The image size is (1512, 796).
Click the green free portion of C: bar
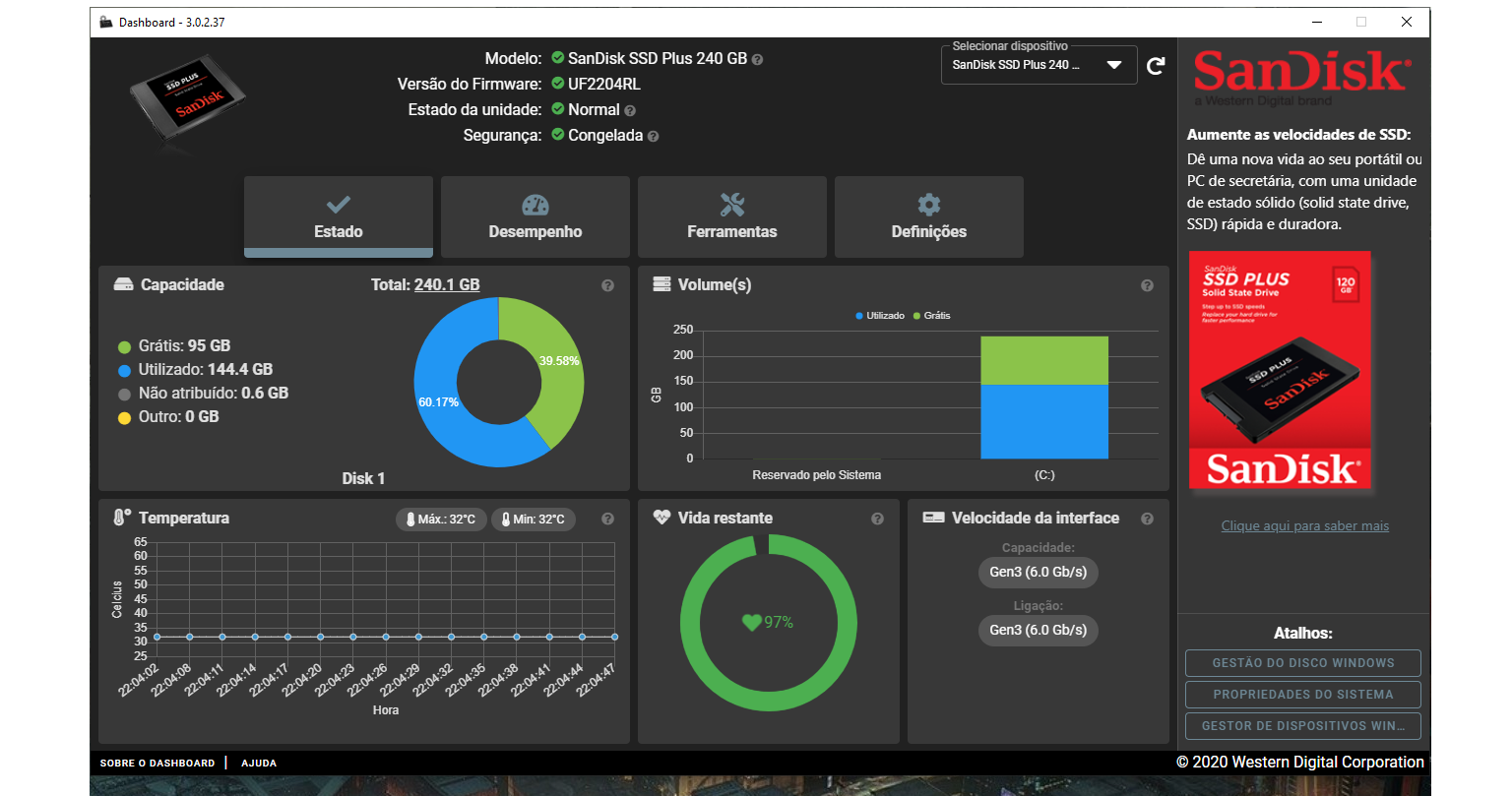1044,360
